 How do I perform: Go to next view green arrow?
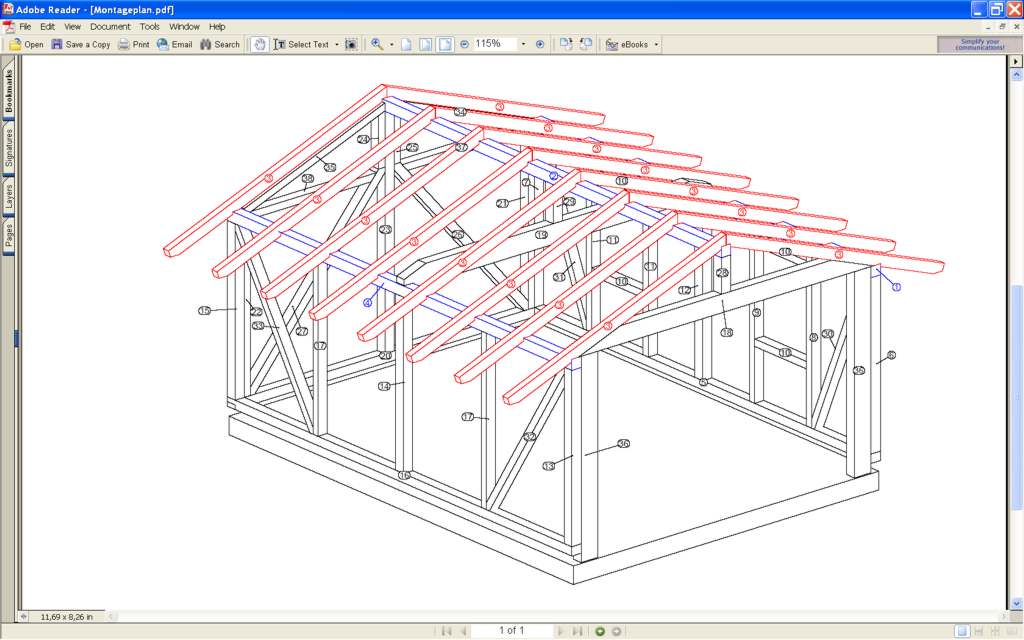(600, 631)
